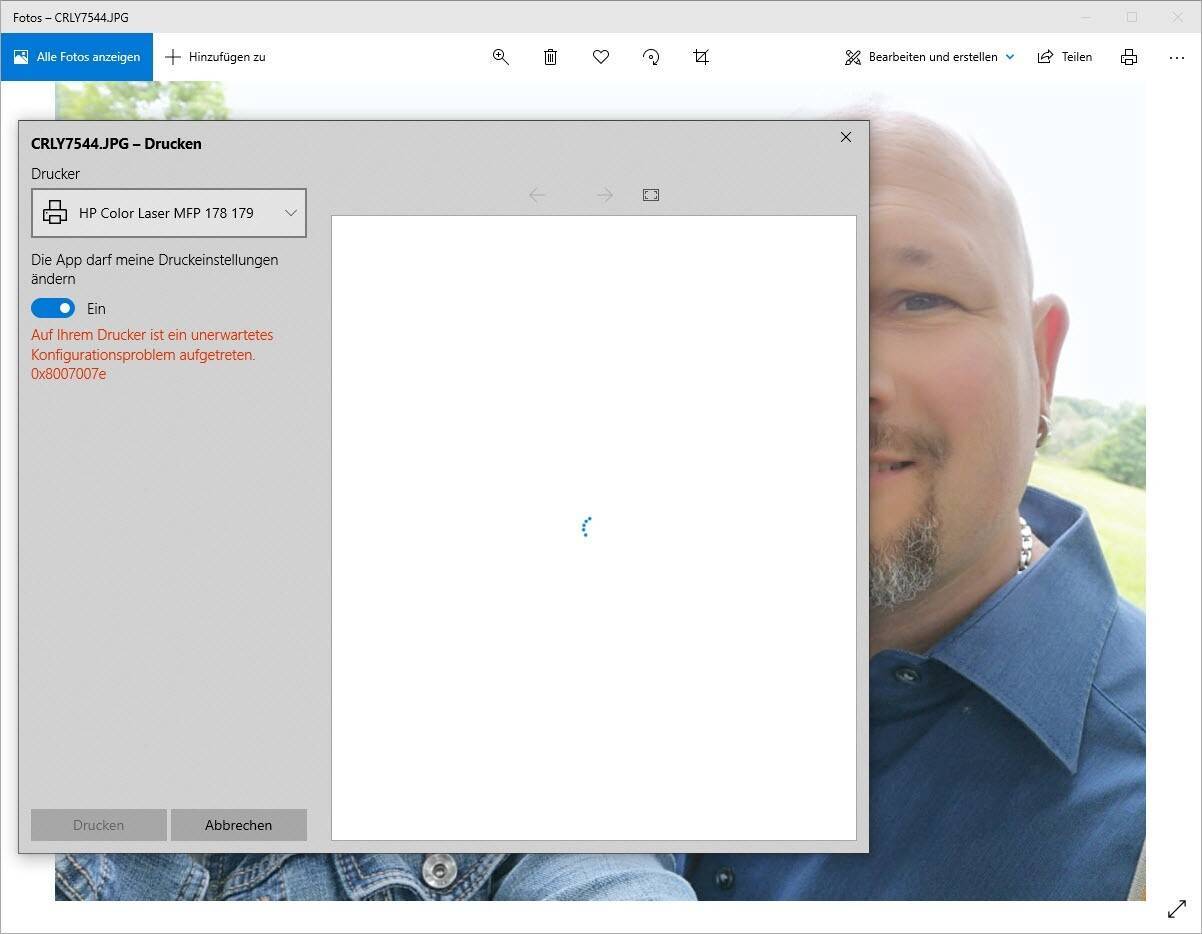Open the HP Color Laser printer dropdown
The image size is (1202, 934).
pyautogui.click(x=169, y=213)
